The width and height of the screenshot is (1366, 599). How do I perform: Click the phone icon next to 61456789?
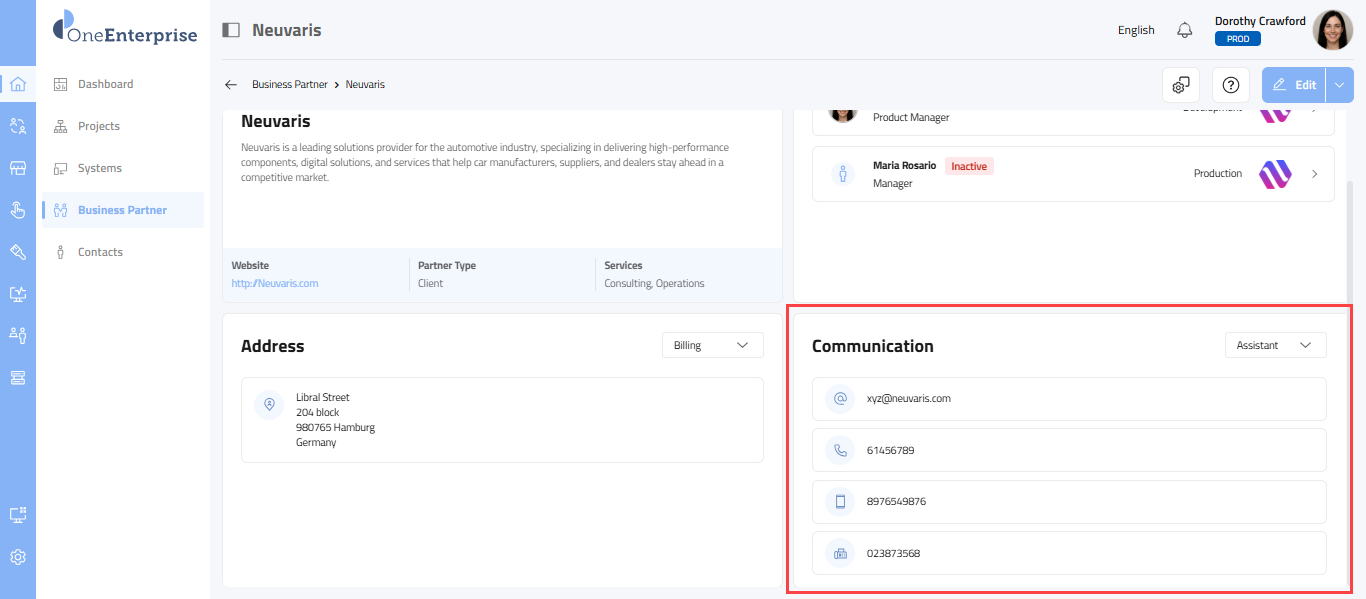(x=841, y=450)
